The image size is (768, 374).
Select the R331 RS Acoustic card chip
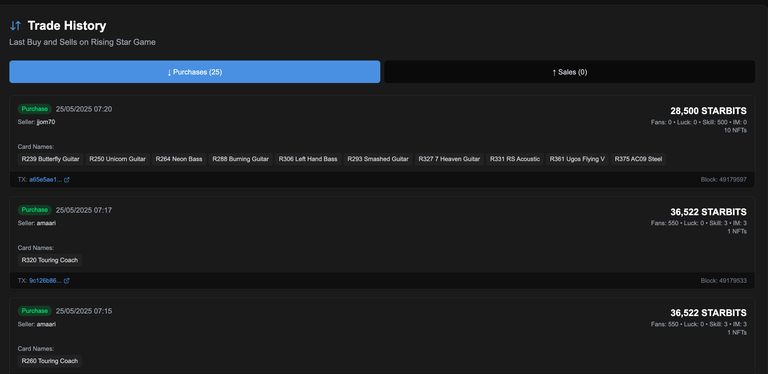coord(515,159)
